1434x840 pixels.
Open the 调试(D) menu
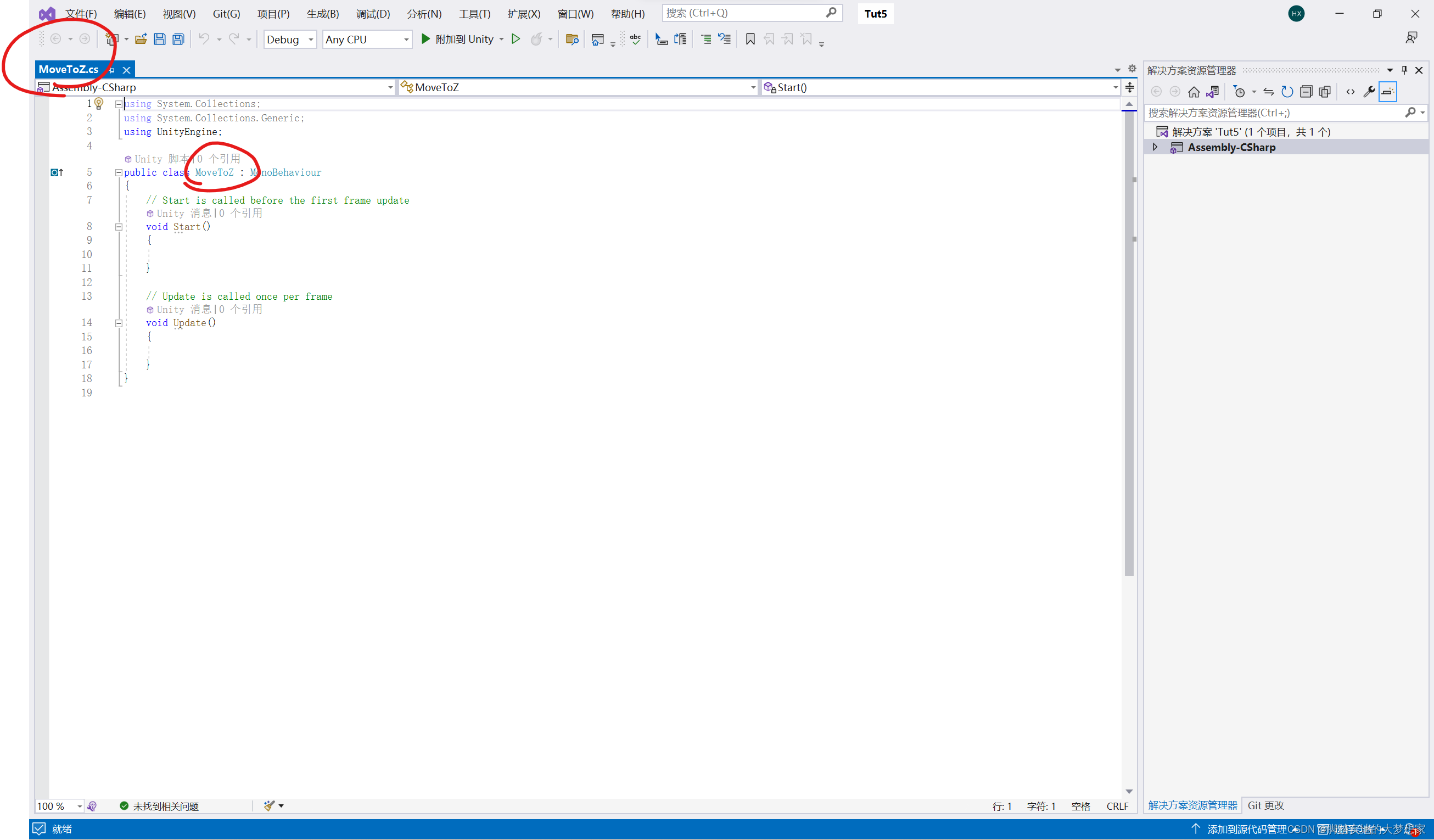373,14
